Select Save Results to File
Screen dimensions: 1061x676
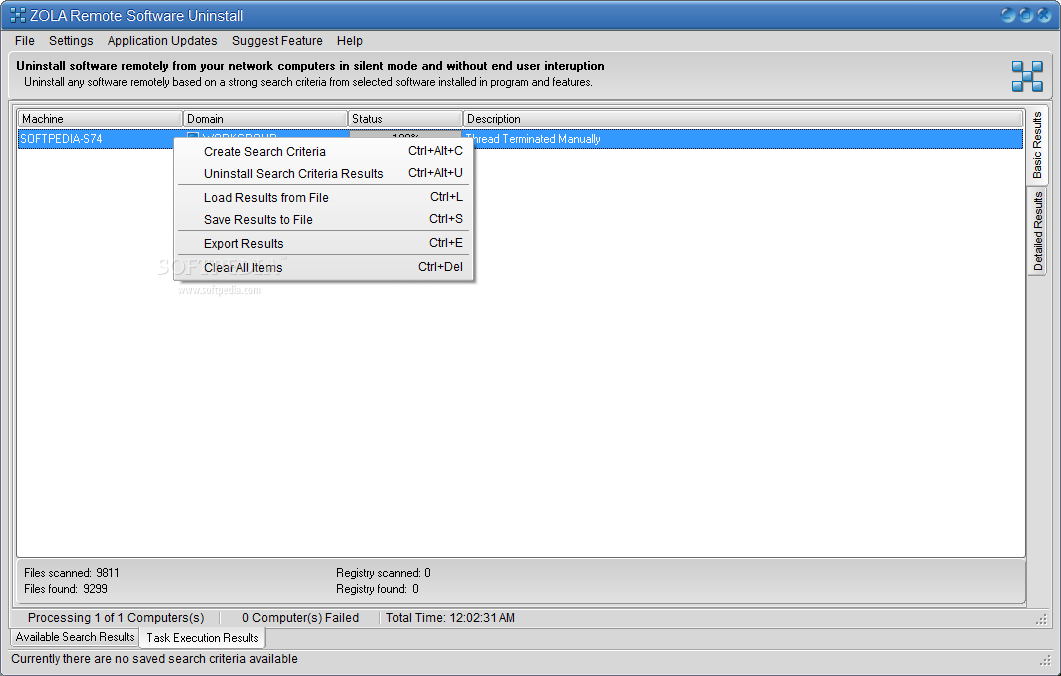click(x=323, y=219)
